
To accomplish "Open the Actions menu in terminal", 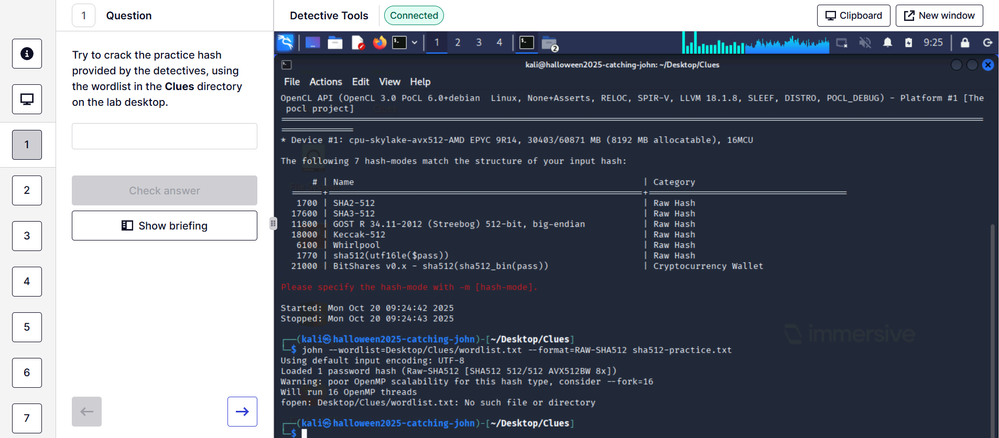I will [x=325, y=82].
